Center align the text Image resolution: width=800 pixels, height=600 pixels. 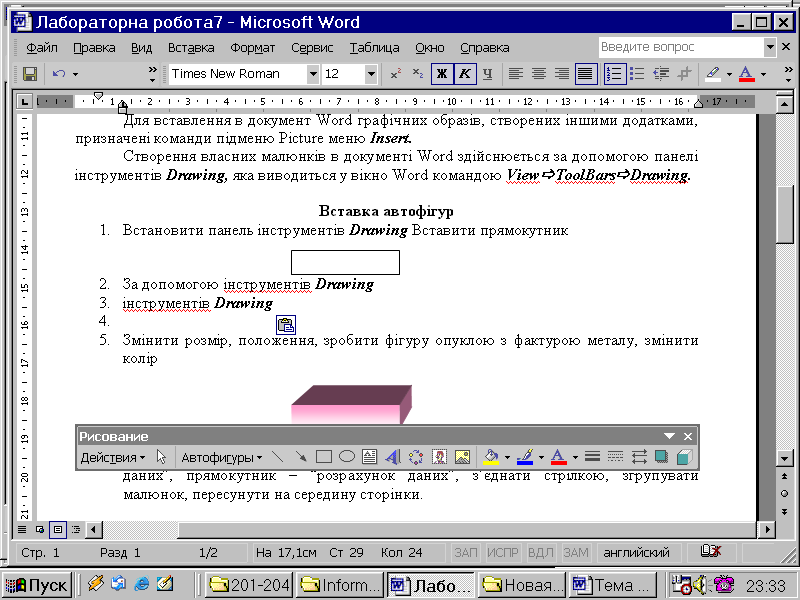[539, 74]
